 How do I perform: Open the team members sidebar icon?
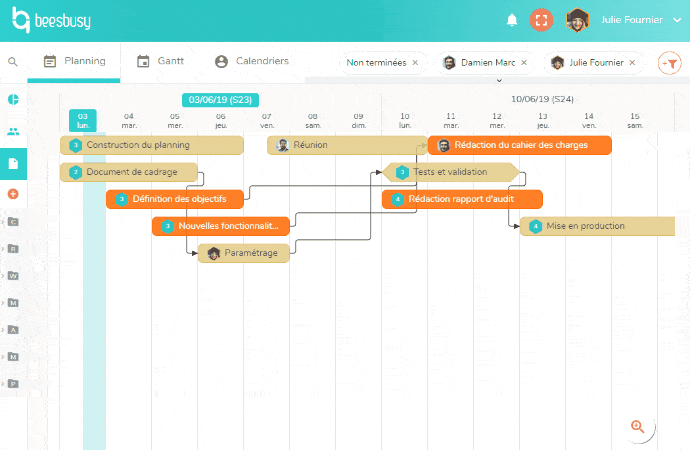[13, 131]
